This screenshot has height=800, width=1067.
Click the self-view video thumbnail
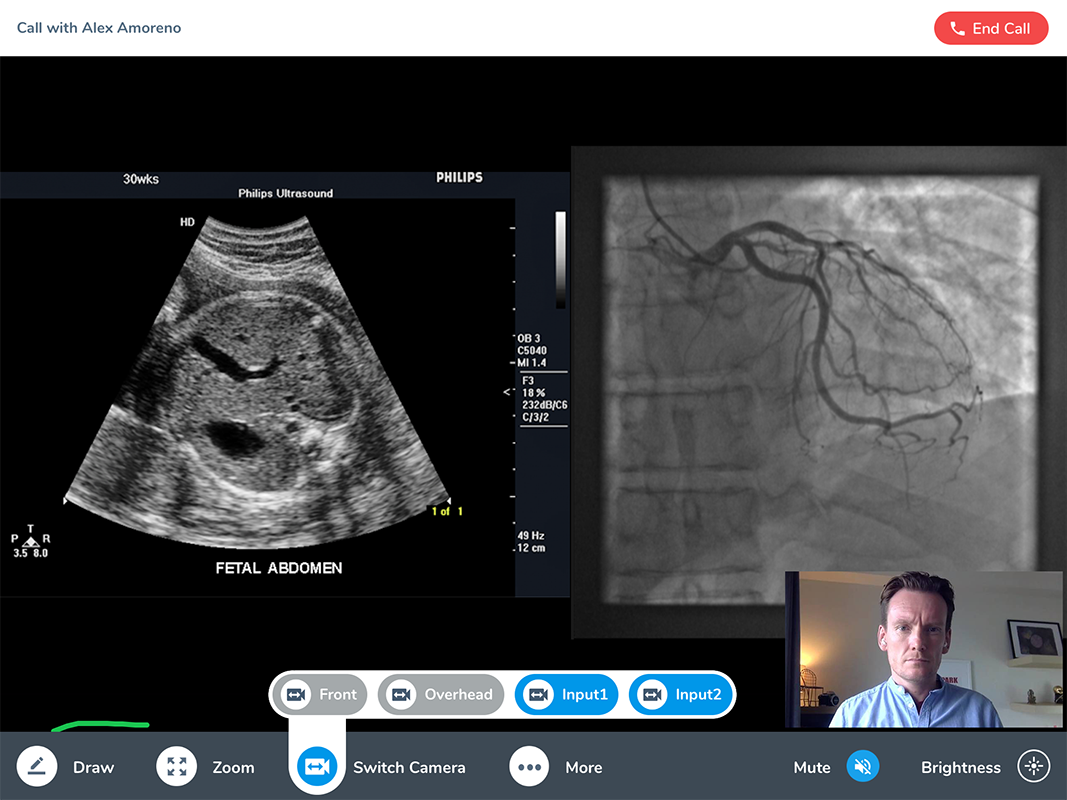[x=923, y=649]
